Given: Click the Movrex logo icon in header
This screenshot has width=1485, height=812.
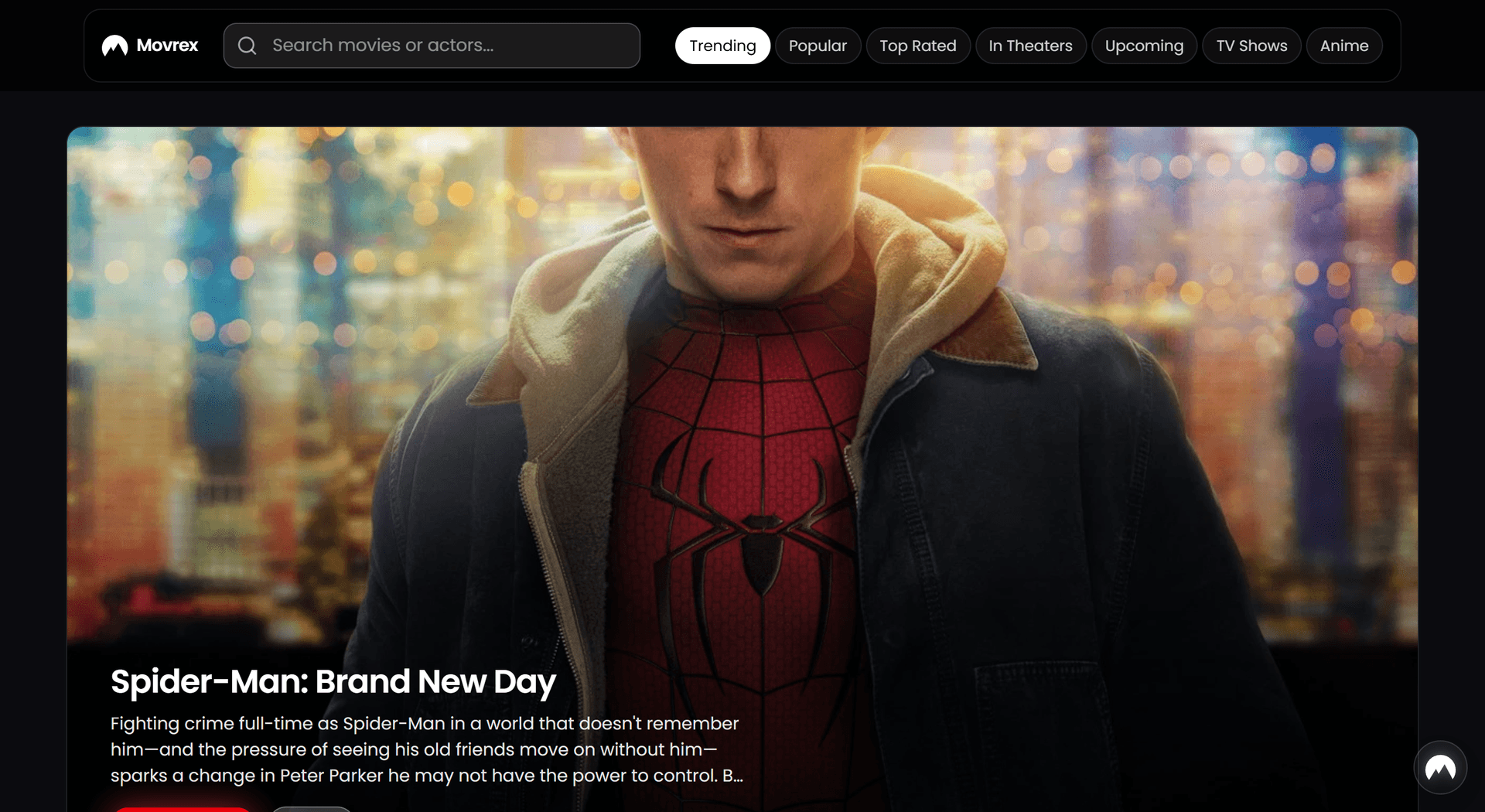Looking at the screenshot, I should tap(114, 46).
